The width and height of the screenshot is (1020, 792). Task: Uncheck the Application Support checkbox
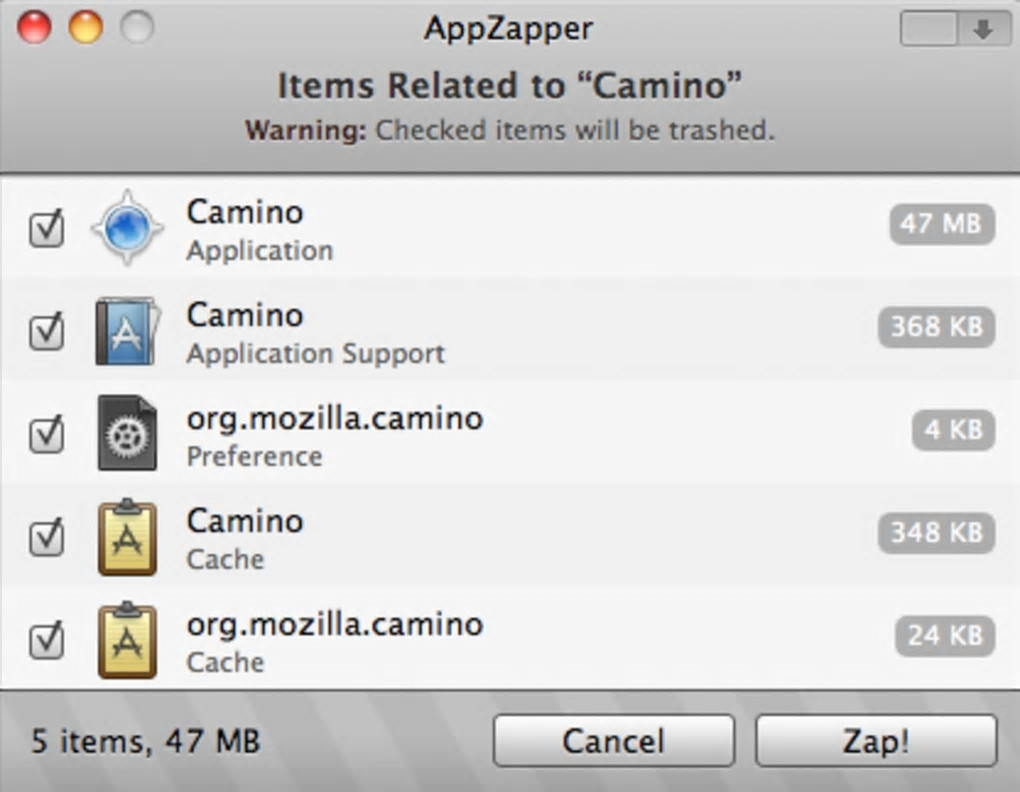(46, 331)
